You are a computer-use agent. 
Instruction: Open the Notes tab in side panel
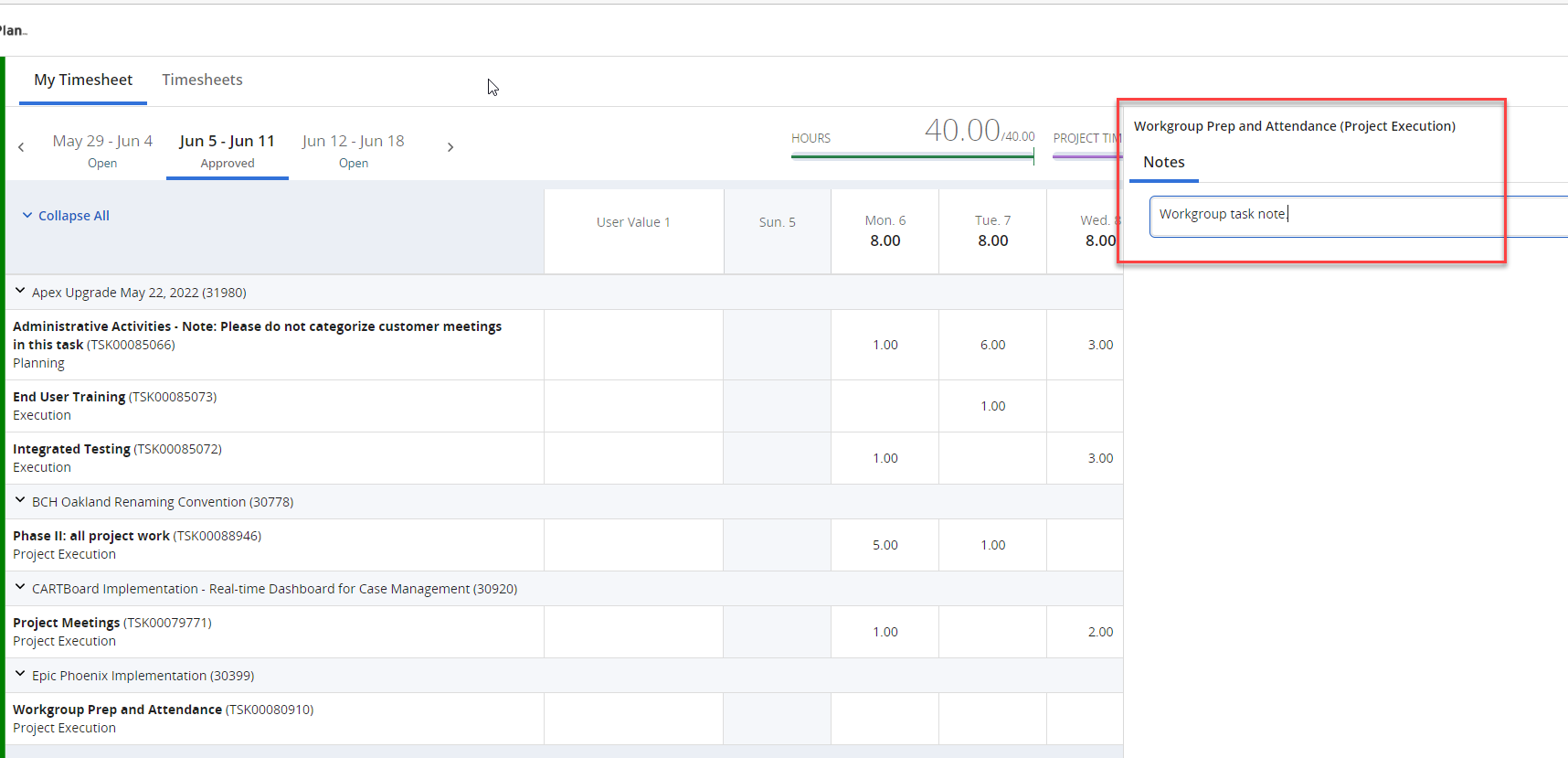pos(1163,162)
